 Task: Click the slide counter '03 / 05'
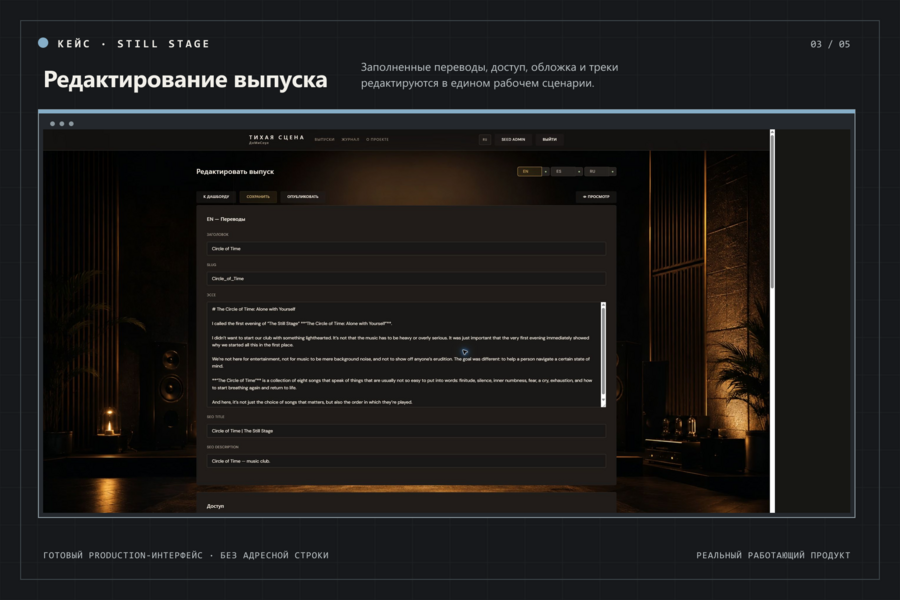point(830,44)
